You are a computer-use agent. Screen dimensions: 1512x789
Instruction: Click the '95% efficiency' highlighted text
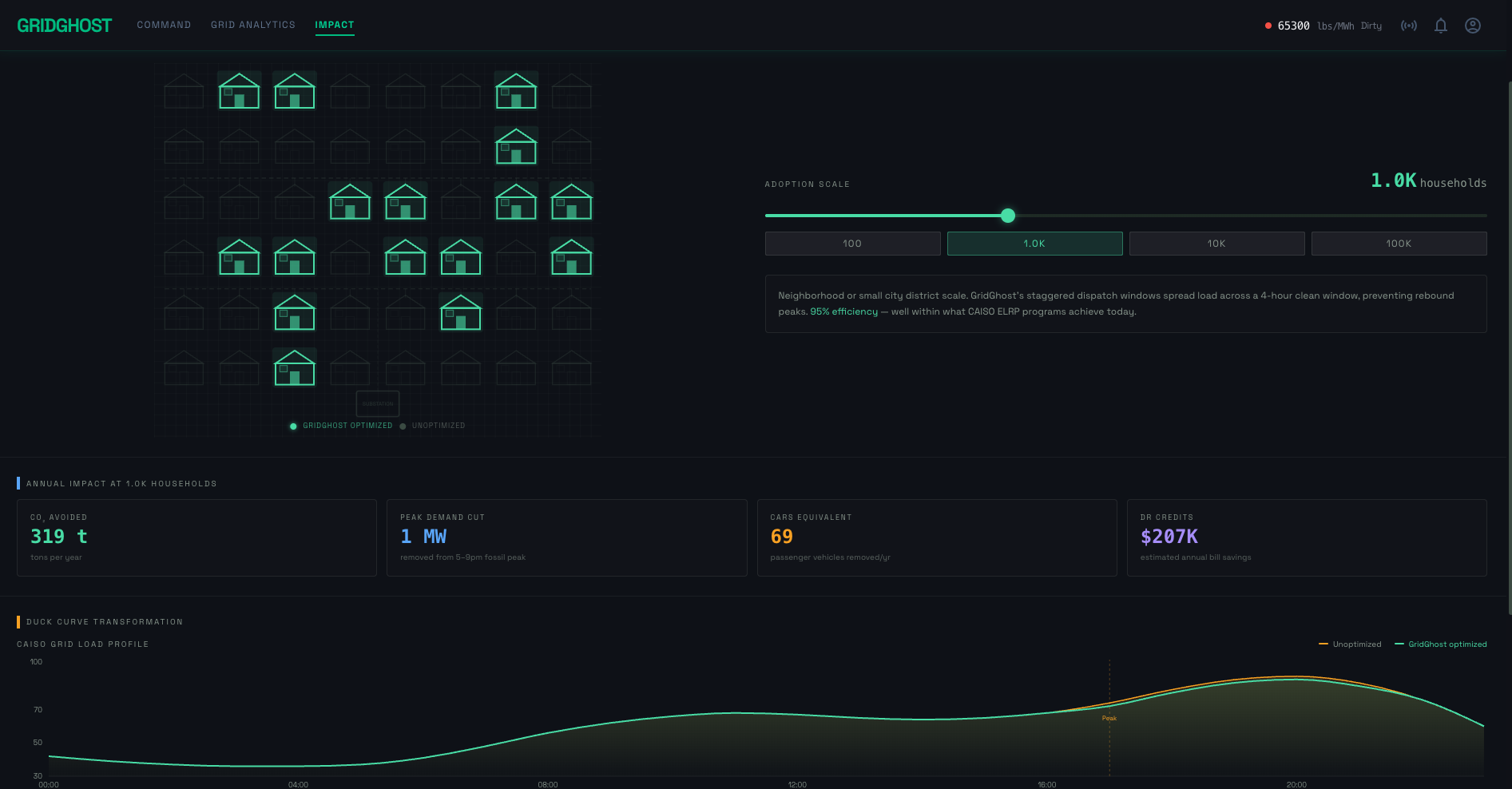point(844,311)
